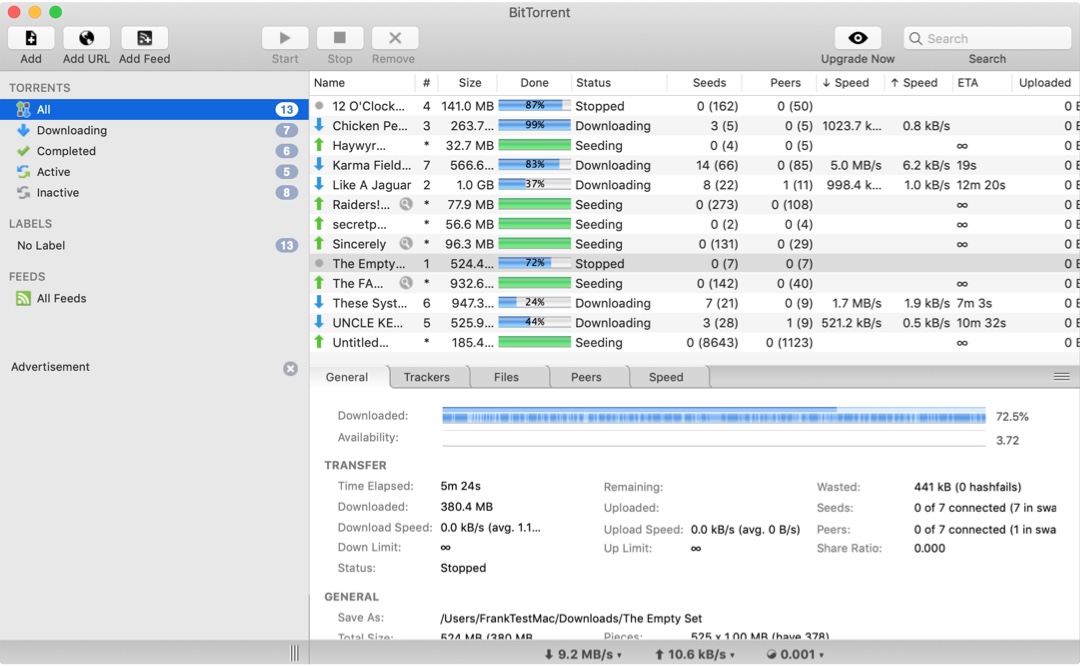
Task: Click the 87% progress bar of 12 O'Clock
Action: [x=534, y=106]
